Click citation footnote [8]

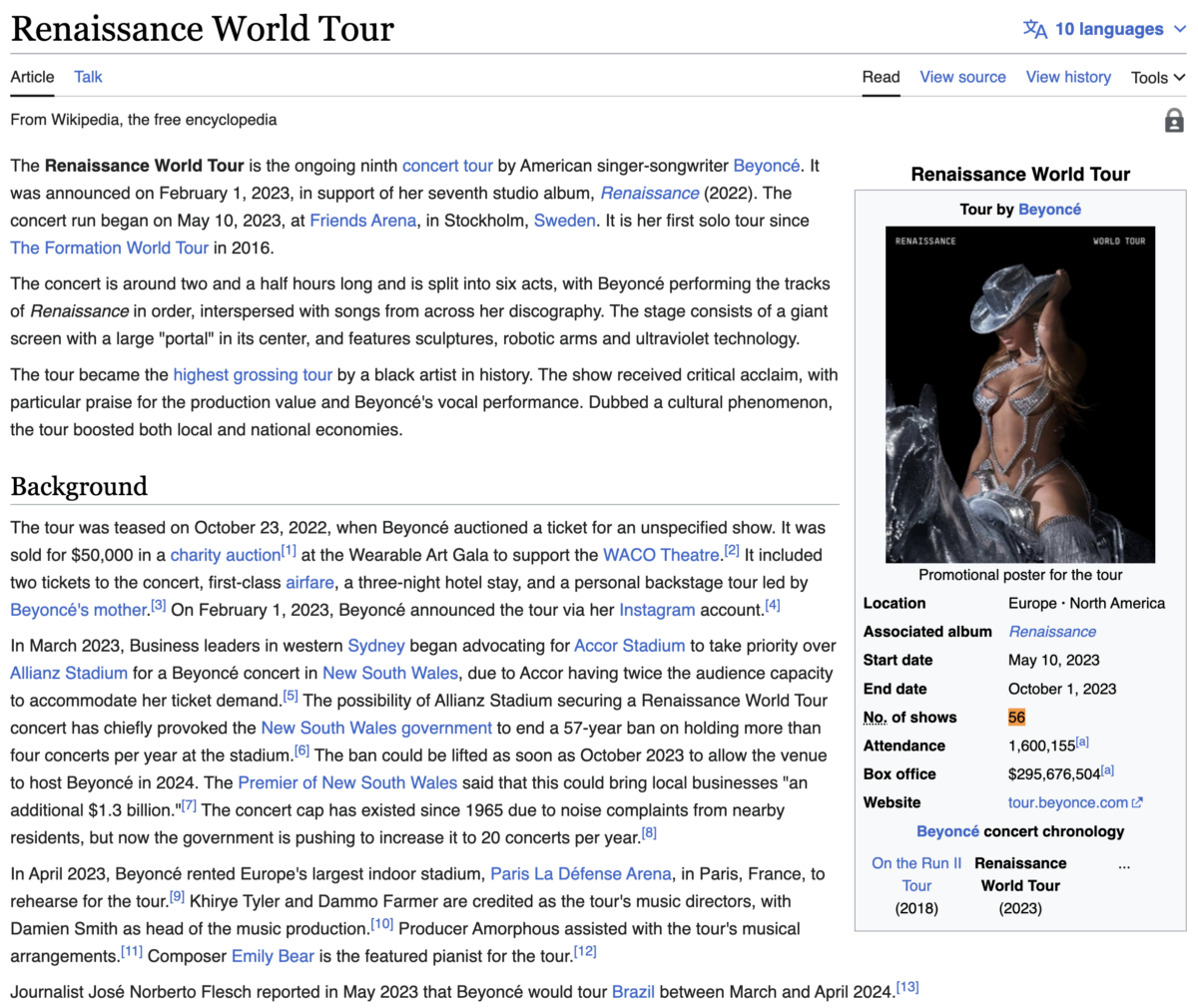click(649, 832)
